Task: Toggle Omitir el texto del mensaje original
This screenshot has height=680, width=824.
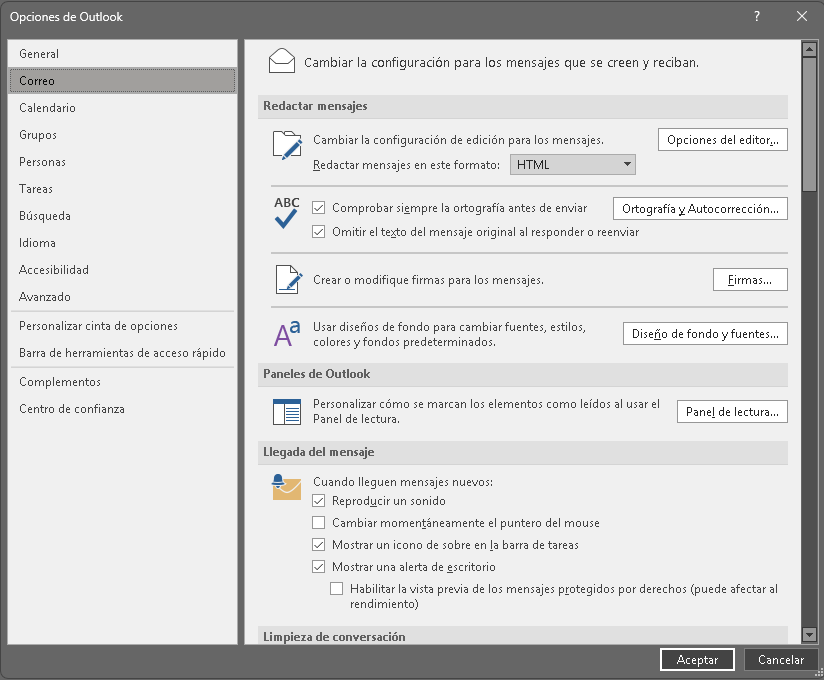Action: (x=318, y=232)
